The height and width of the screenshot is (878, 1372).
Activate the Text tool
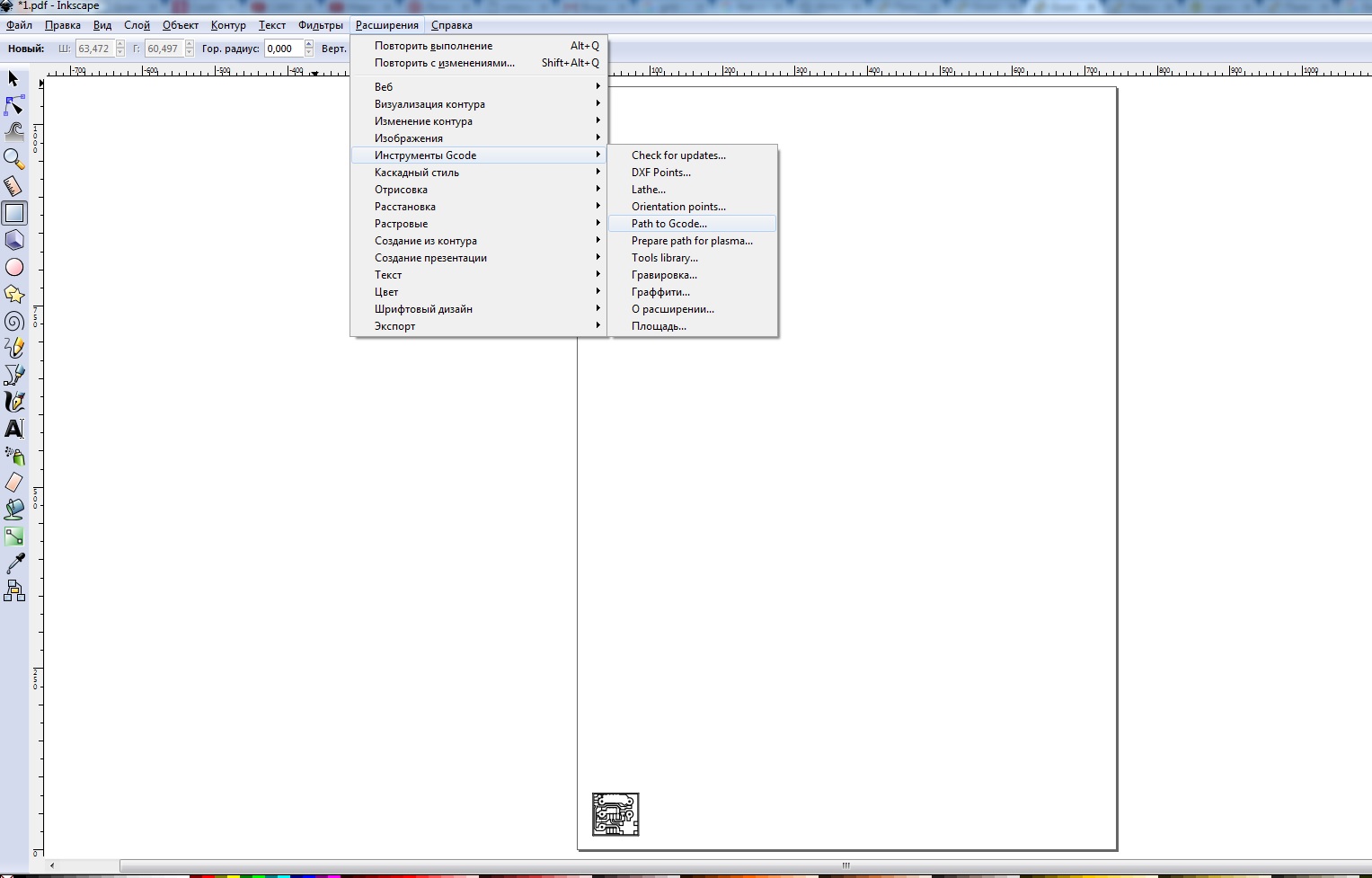click(x=14, y=429)
